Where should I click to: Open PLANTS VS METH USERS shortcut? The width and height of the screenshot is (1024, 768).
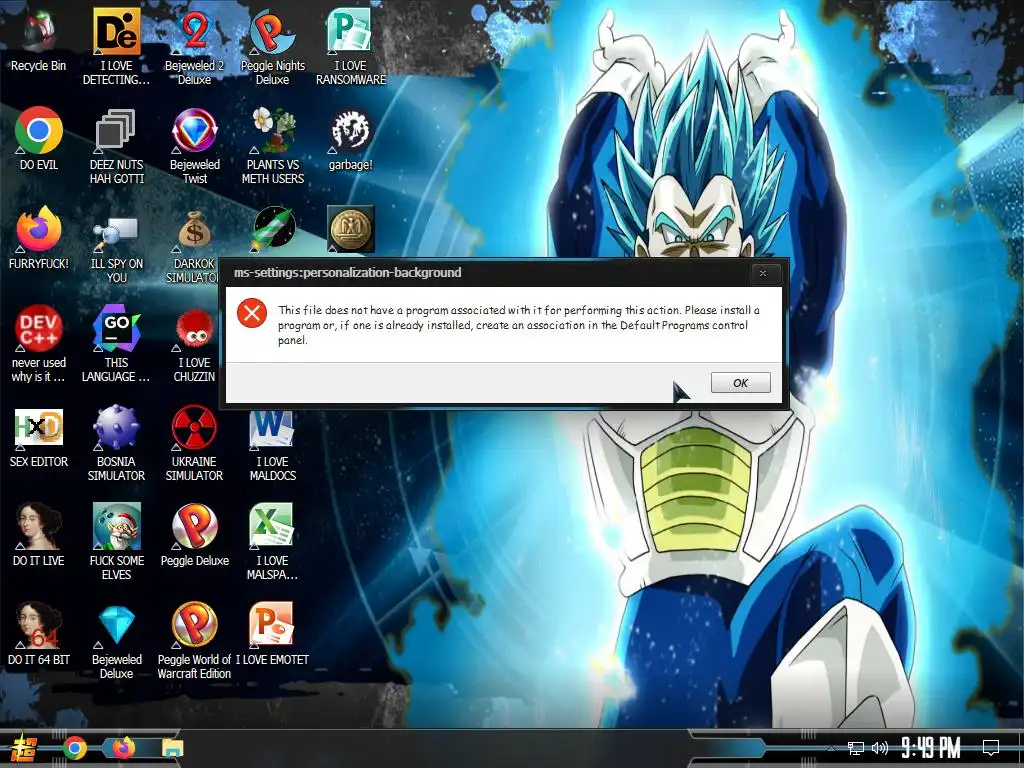(272, 146)
